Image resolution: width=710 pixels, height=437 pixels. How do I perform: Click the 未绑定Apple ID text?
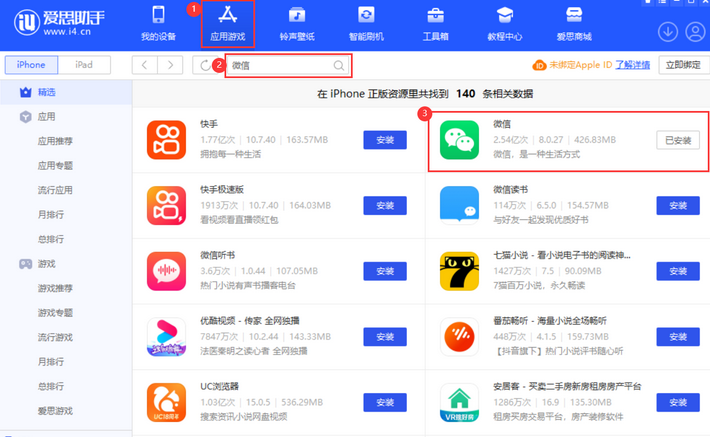[x=580, y=65]
